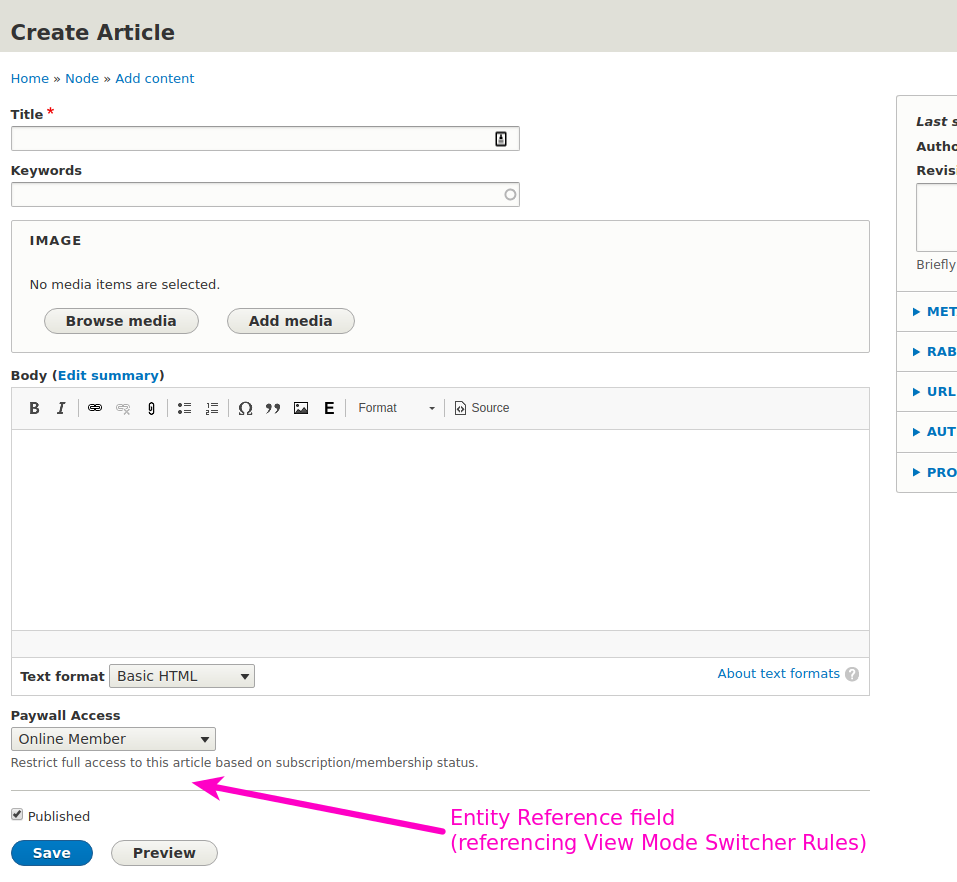Expand the URL section in the sidebar

pos(934,392)
